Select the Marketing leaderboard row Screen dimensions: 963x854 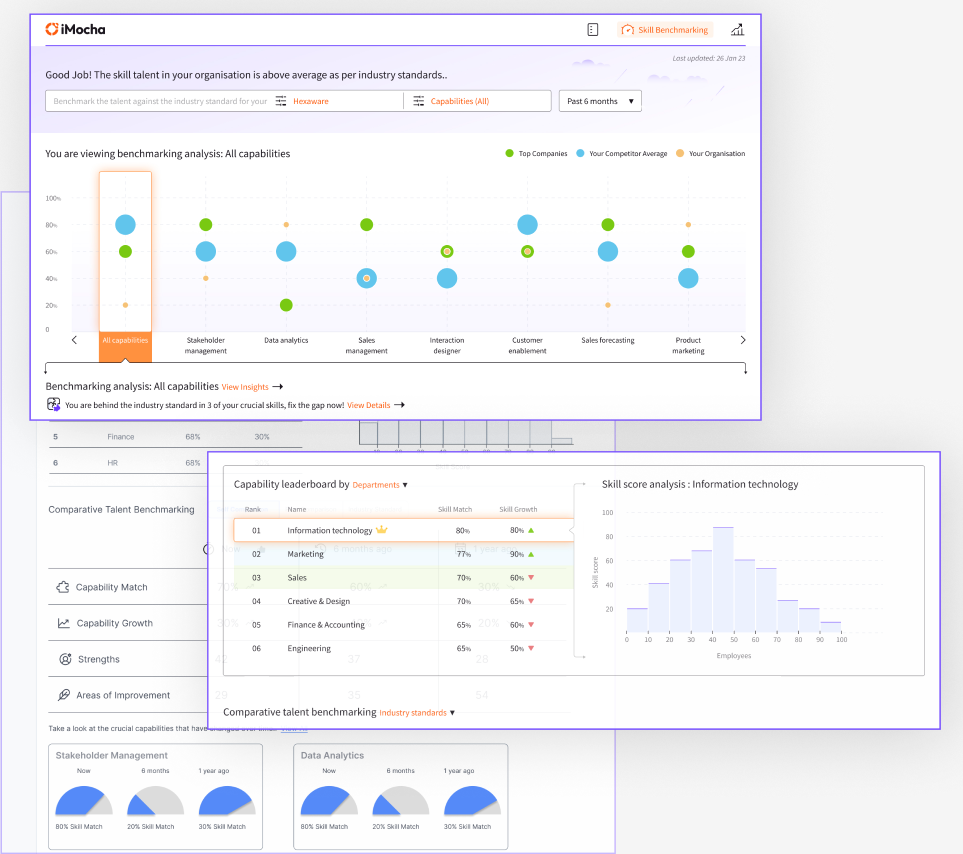399,554
